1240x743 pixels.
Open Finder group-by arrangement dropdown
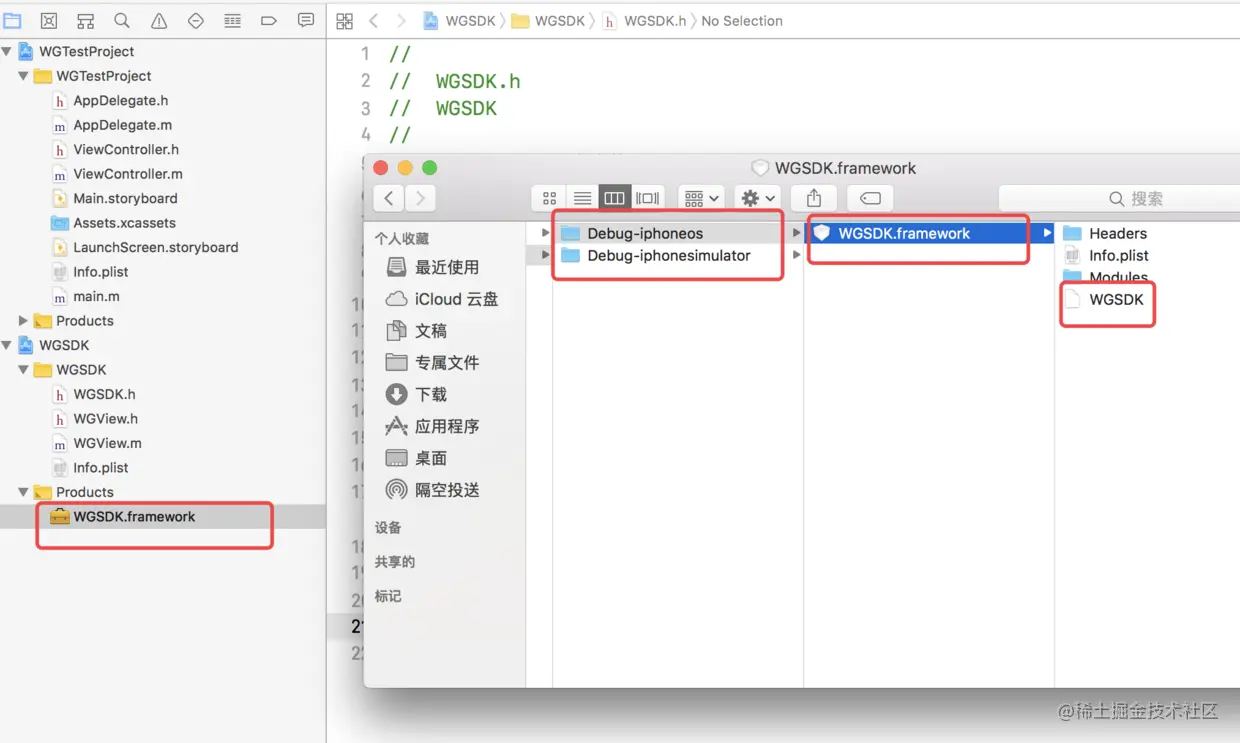tap(701, 198)
